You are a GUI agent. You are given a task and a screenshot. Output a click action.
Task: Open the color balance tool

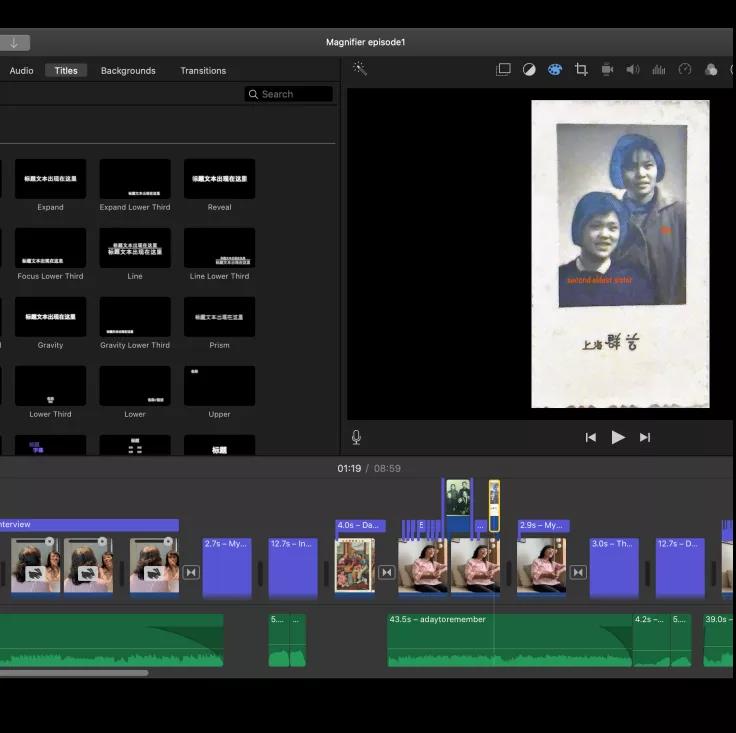pos(529,70)
